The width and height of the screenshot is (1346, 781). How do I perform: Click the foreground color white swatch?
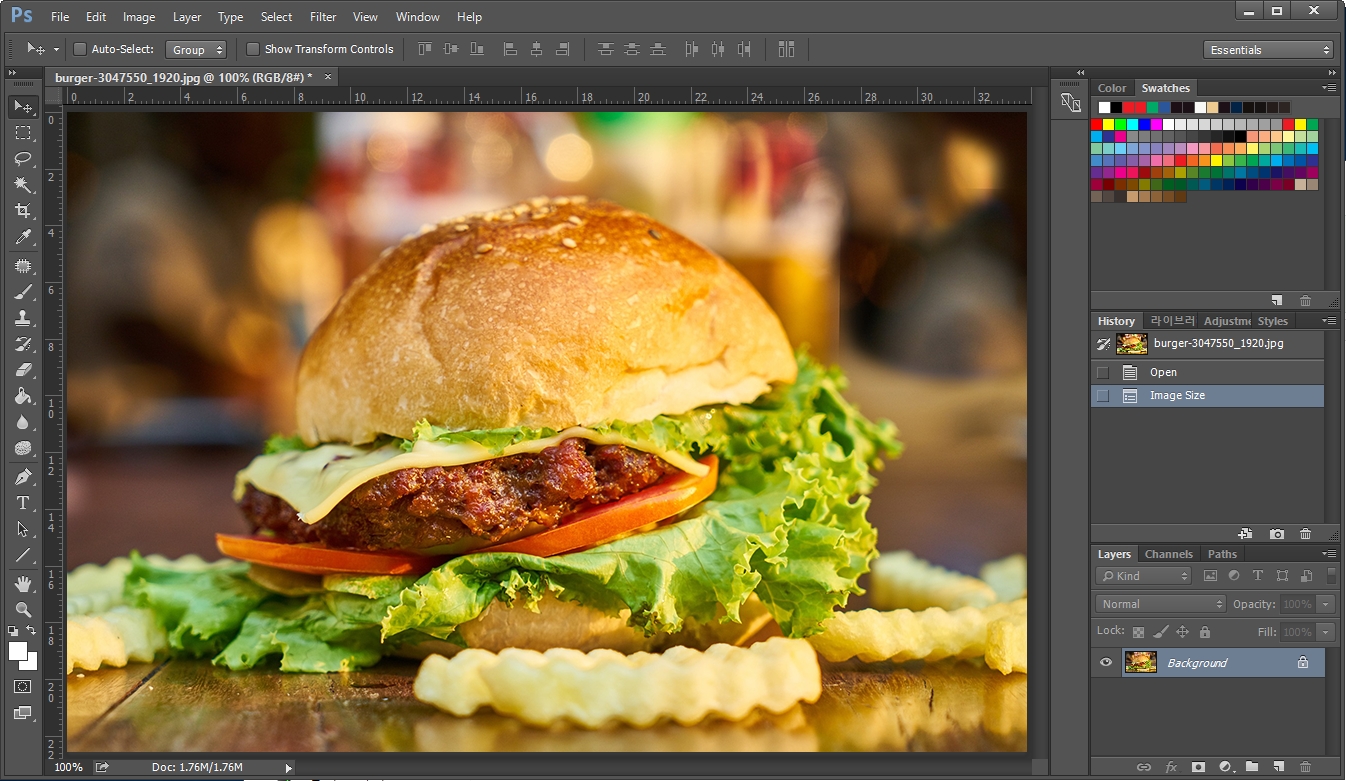[18, 651]
